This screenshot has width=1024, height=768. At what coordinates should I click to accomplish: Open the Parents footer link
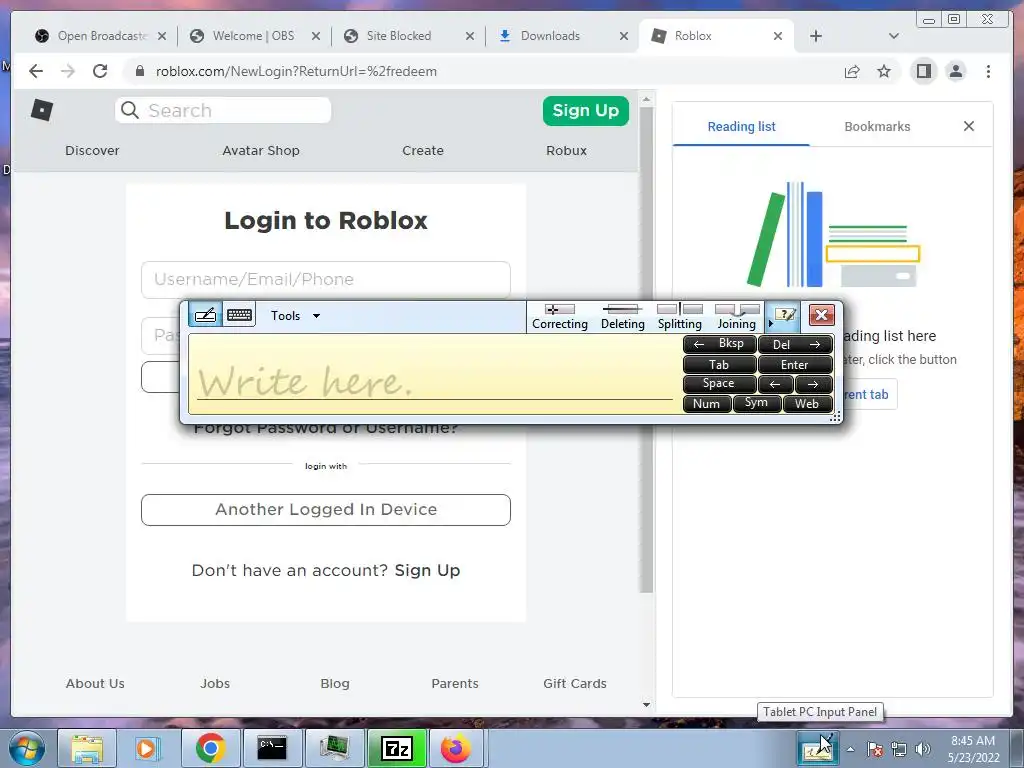[455, 683]
